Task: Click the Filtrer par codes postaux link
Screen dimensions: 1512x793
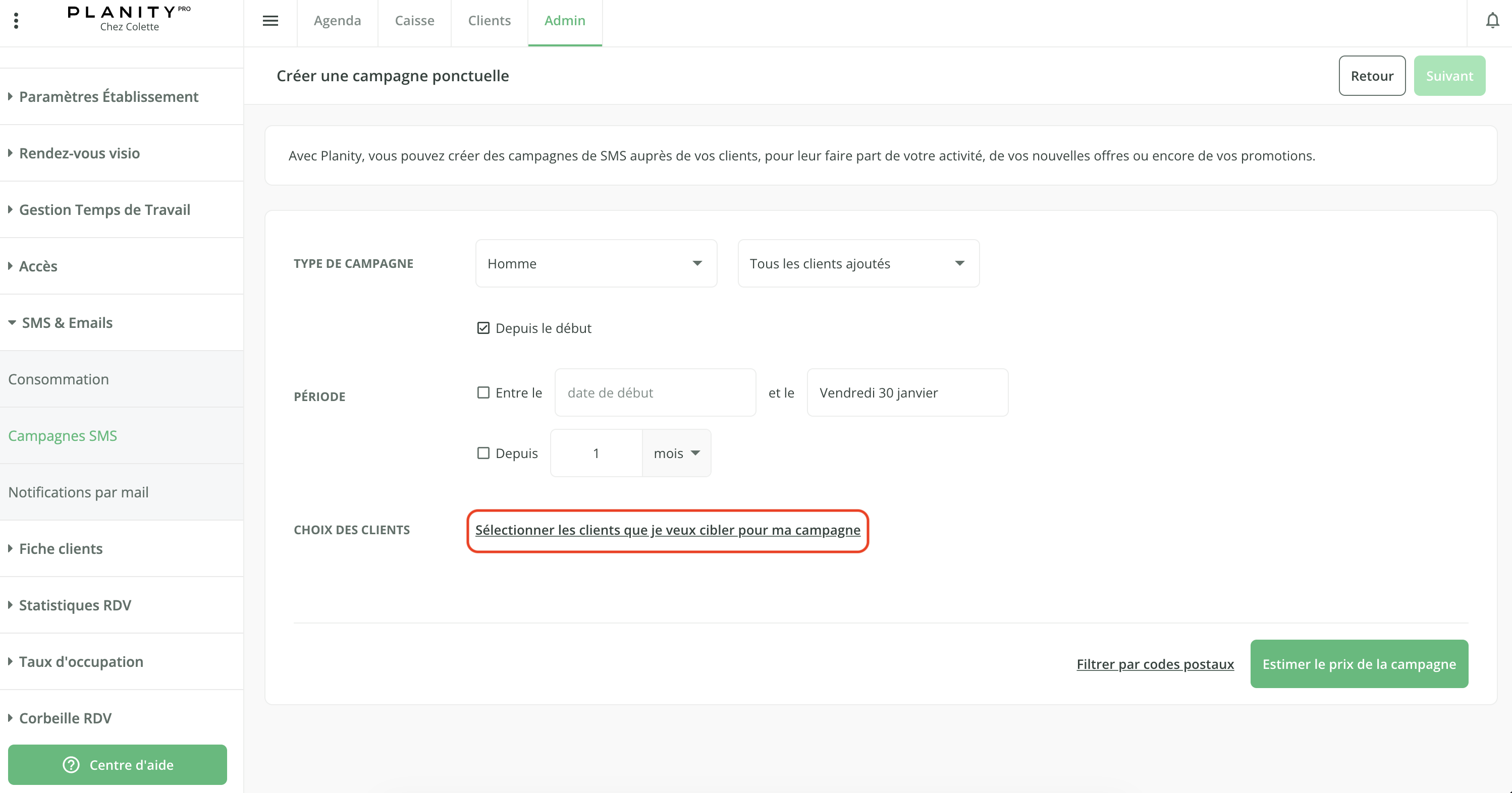Action: coord(1155,663)
